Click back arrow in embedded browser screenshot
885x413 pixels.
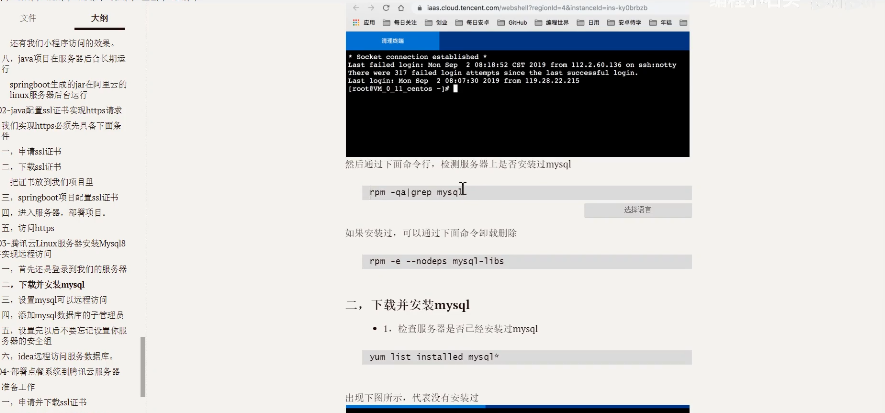(356, 8)
